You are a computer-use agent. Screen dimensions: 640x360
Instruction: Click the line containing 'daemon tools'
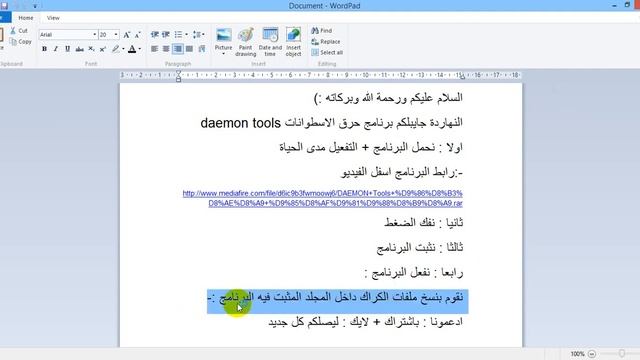(x=331, y=122)
